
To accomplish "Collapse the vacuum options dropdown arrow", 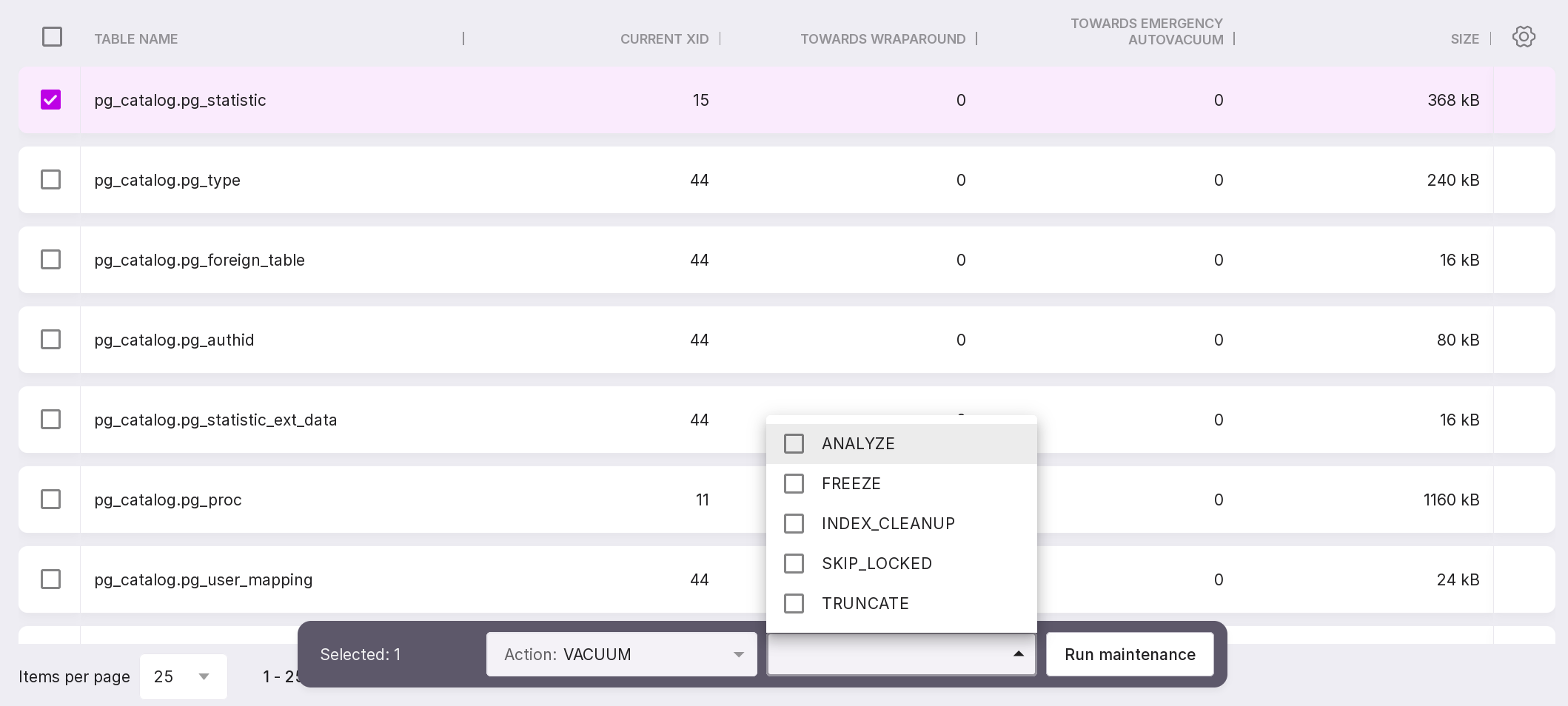I will coord(1019,654).
